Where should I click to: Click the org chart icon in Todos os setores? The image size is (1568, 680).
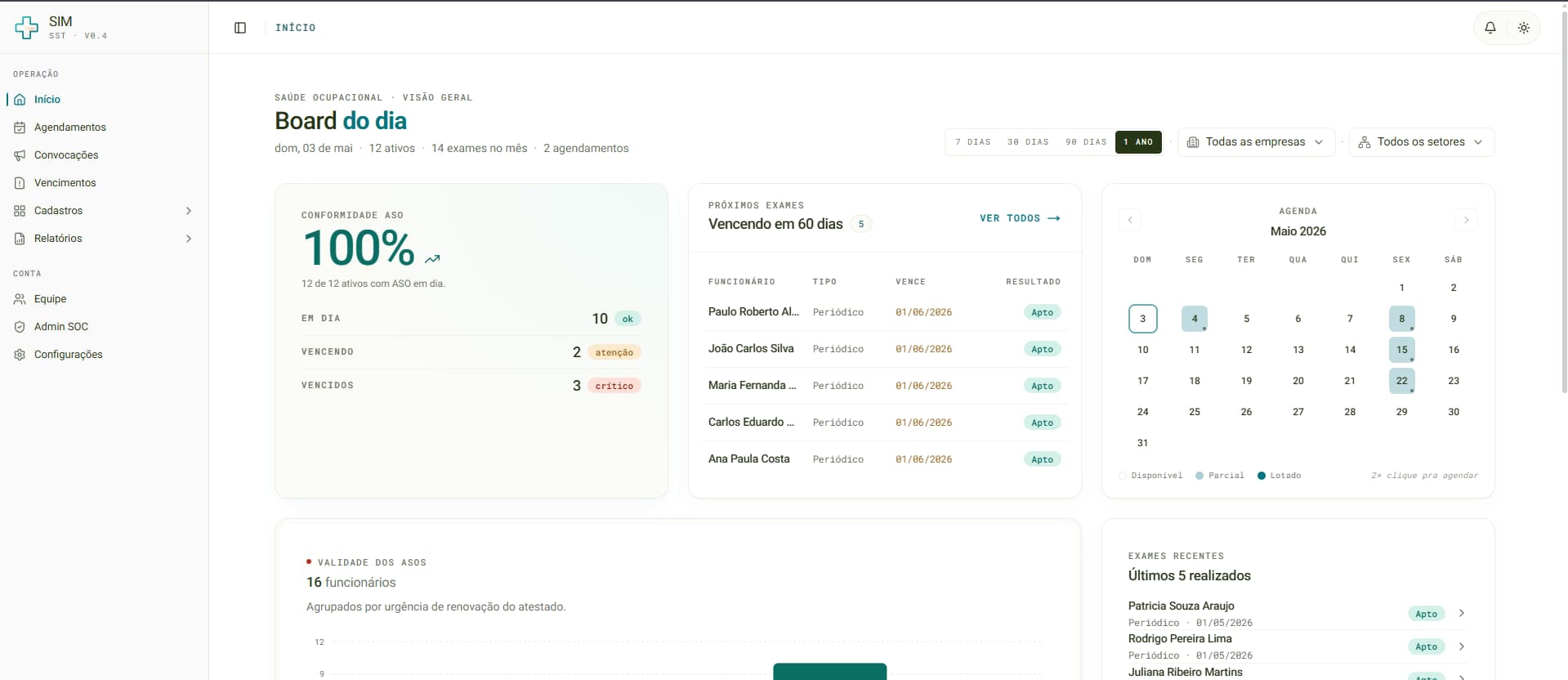[1365, 142]
